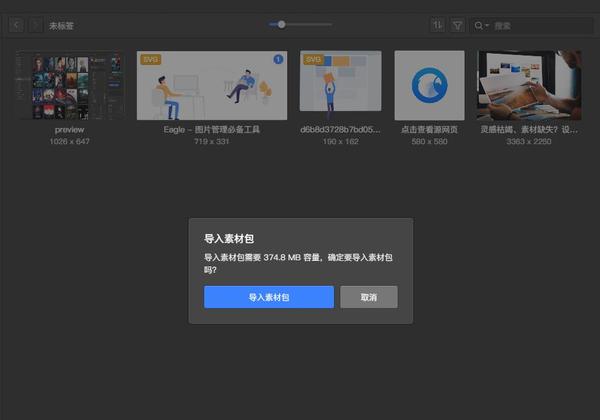Image resolution: width=600 pixels, height=420 pixels.
Task: Click the "Eagle – 图片管理必备工具" name
Action: click(212, 130)
